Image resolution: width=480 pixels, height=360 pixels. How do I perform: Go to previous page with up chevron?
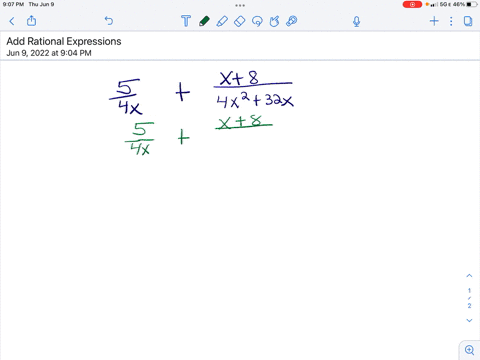[x=469, y=276]
